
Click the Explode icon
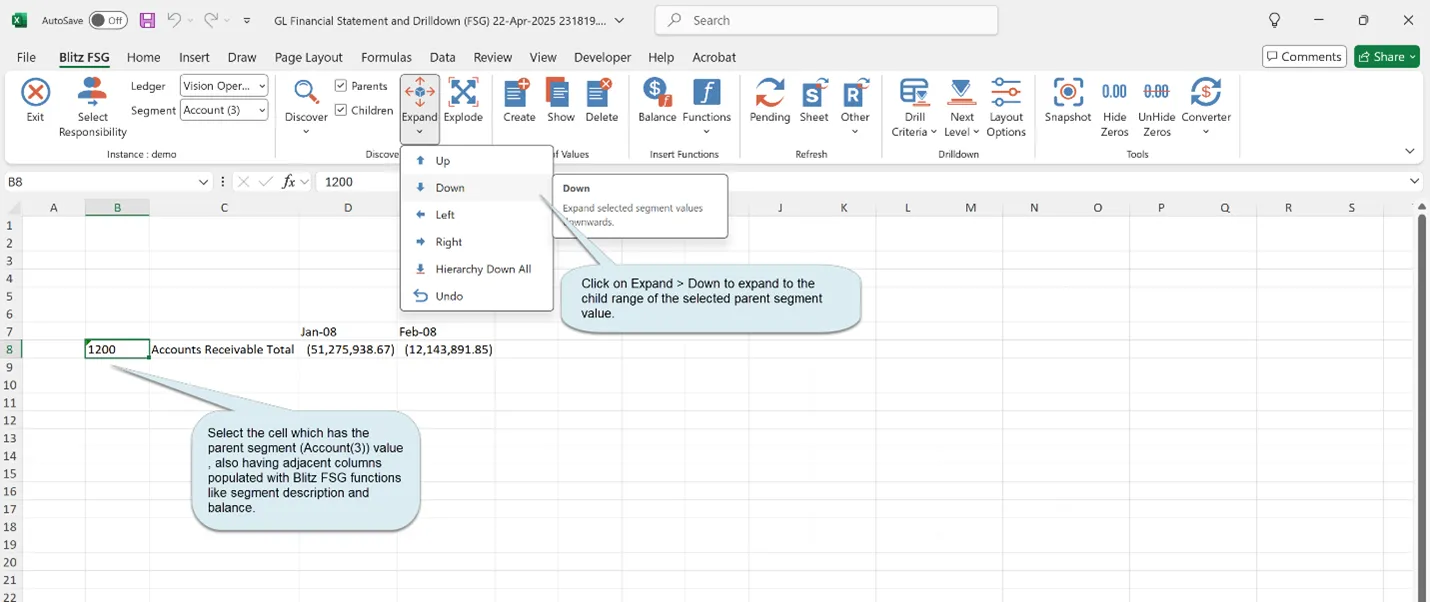click(463, 100)
